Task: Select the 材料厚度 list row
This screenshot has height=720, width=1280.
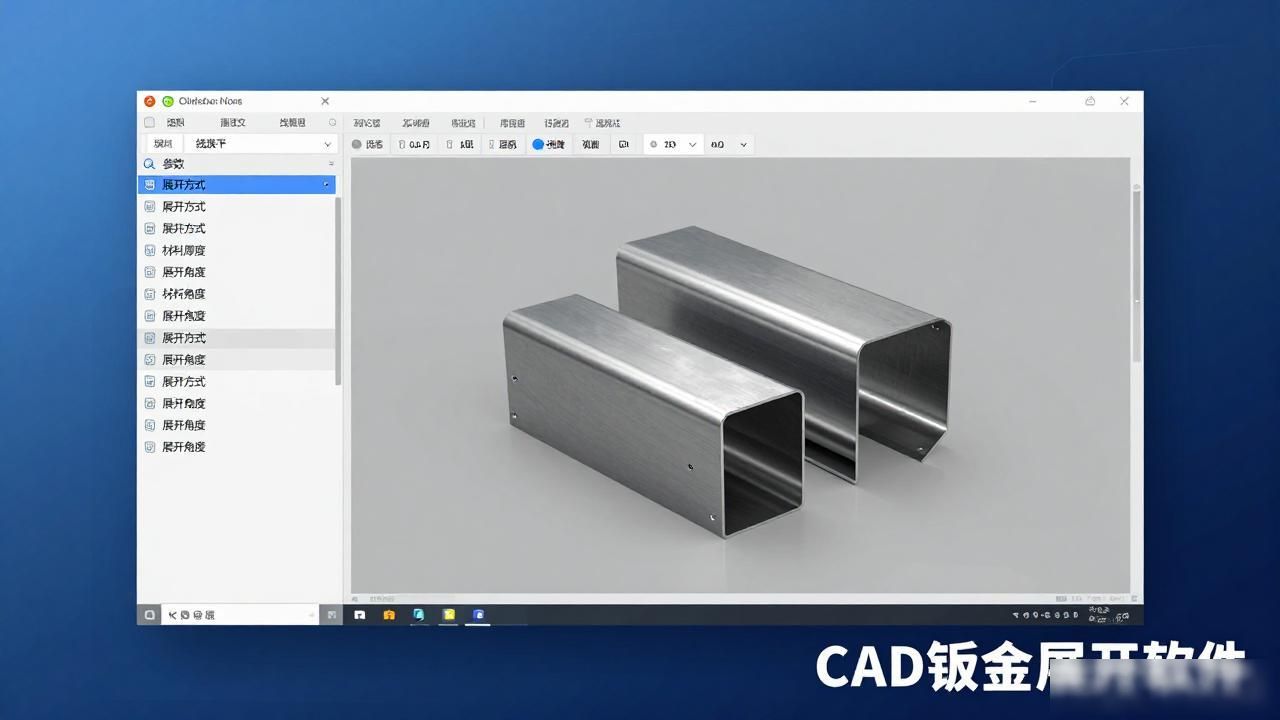Action: click(x=236, y=250)
